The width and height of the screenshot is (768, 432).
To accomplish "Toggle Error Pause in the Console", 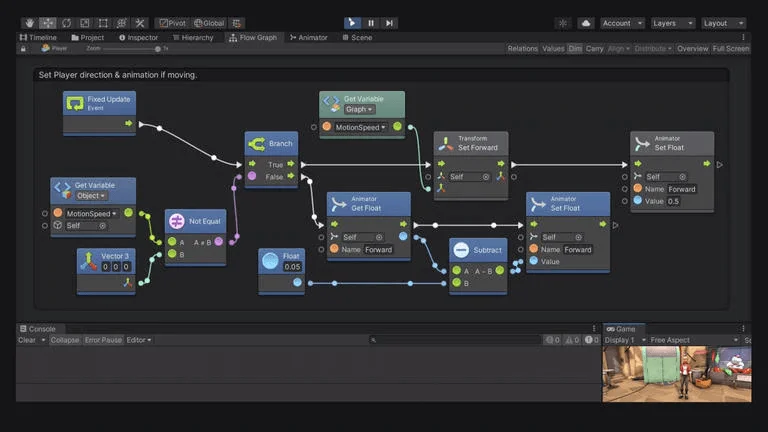I will tap(103, 340).
